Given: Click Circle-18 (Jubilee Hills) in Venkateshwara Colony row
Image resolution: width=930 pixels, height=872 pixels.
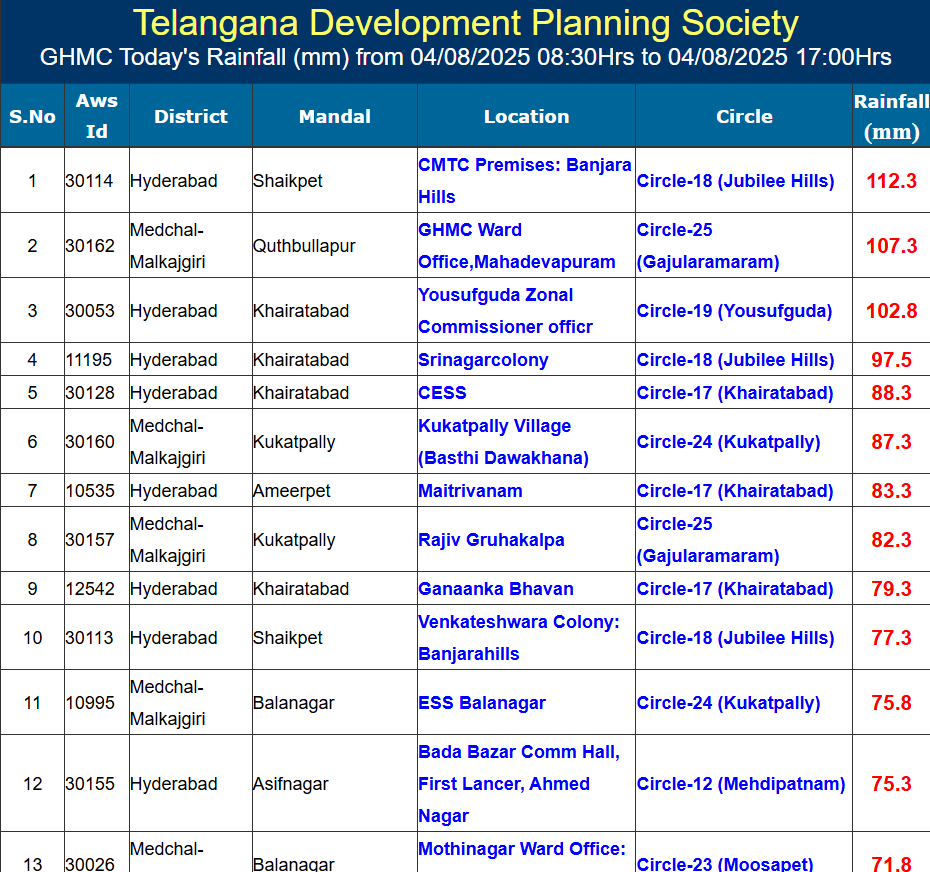Looking at the screenshot, I should 735,638.
